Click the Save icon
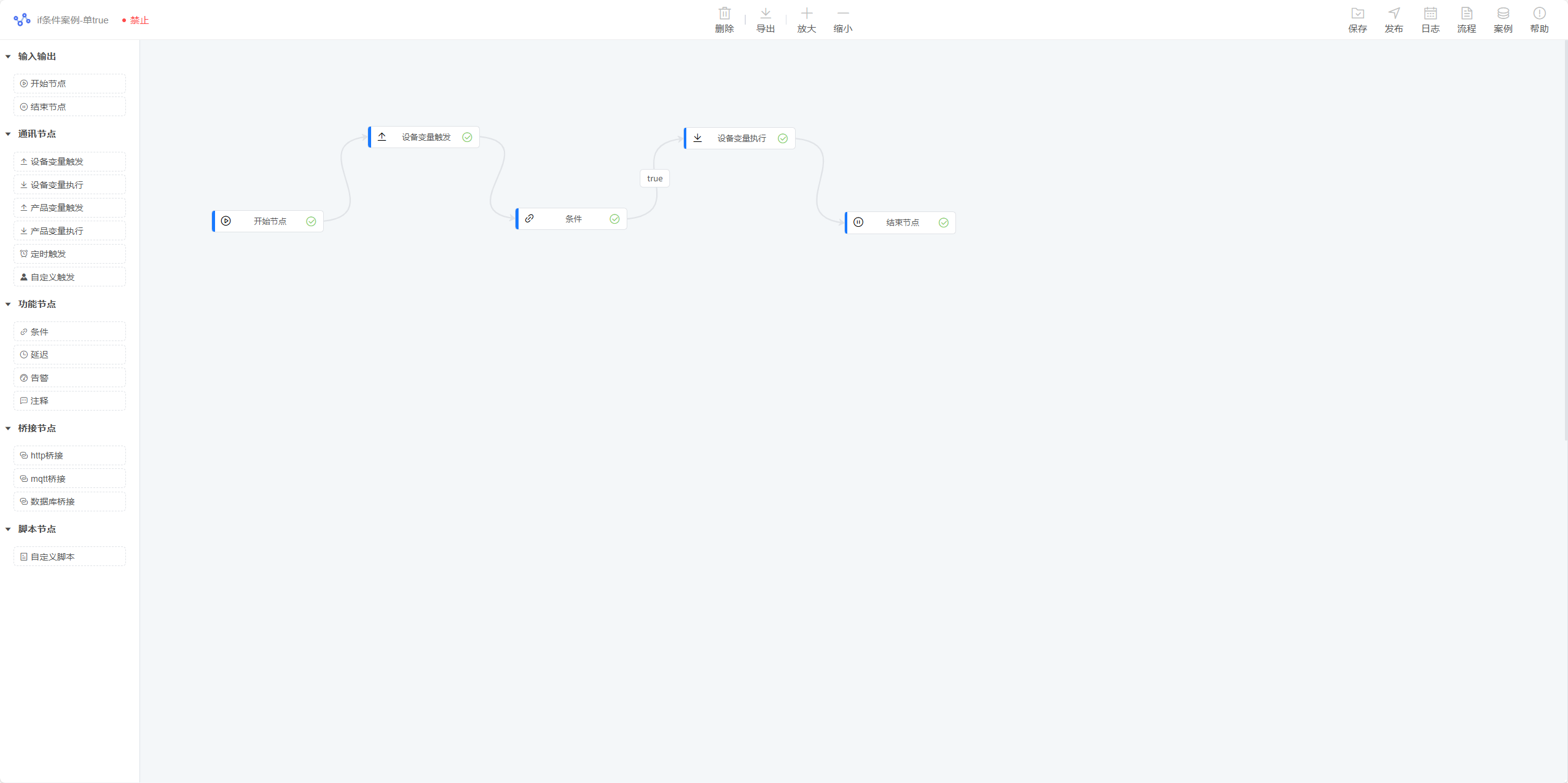Viewport: 1568px width, 783px height. (1357, 14)
